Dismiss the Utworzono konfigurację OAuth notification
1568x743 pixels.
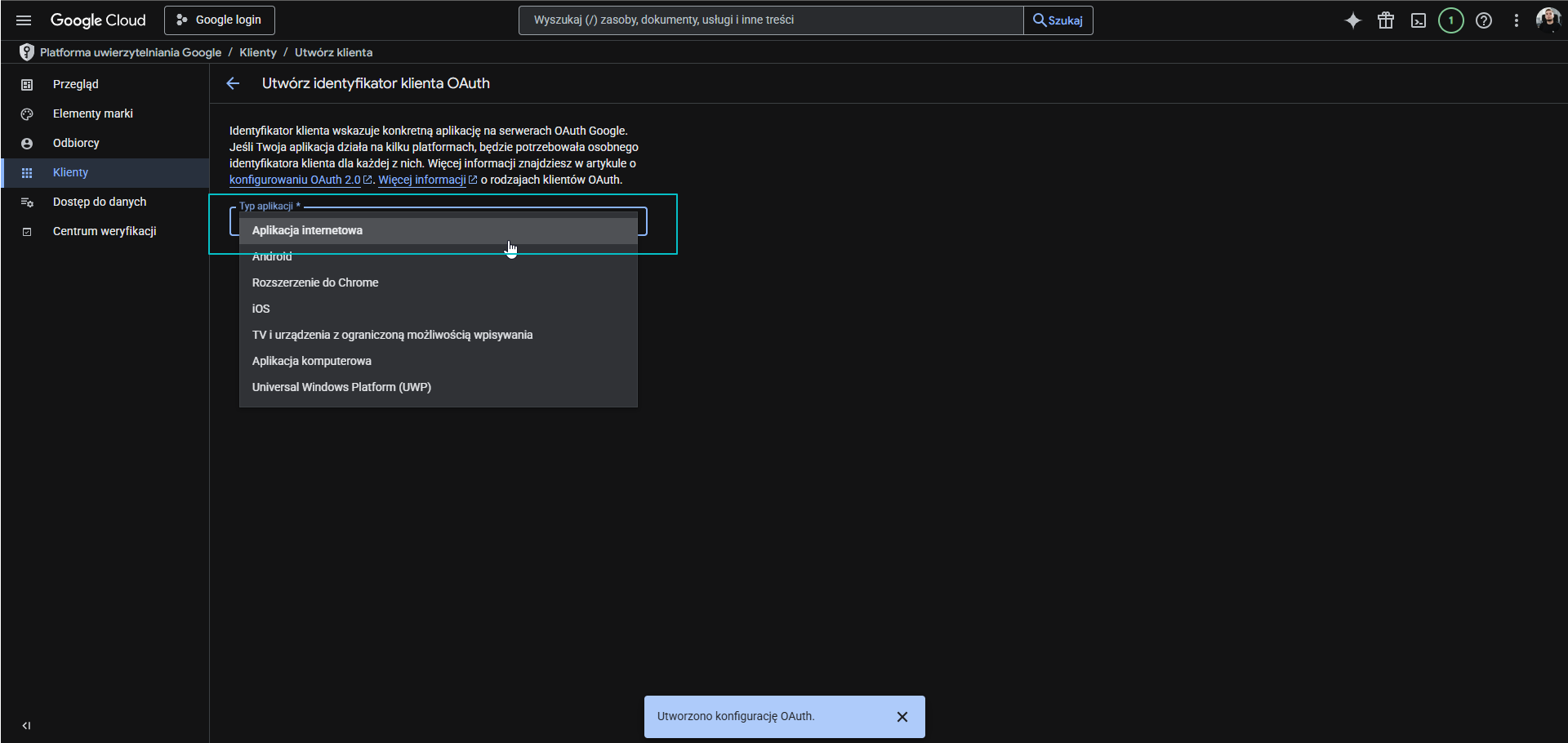pyautogui.click(x=902, y=717)
